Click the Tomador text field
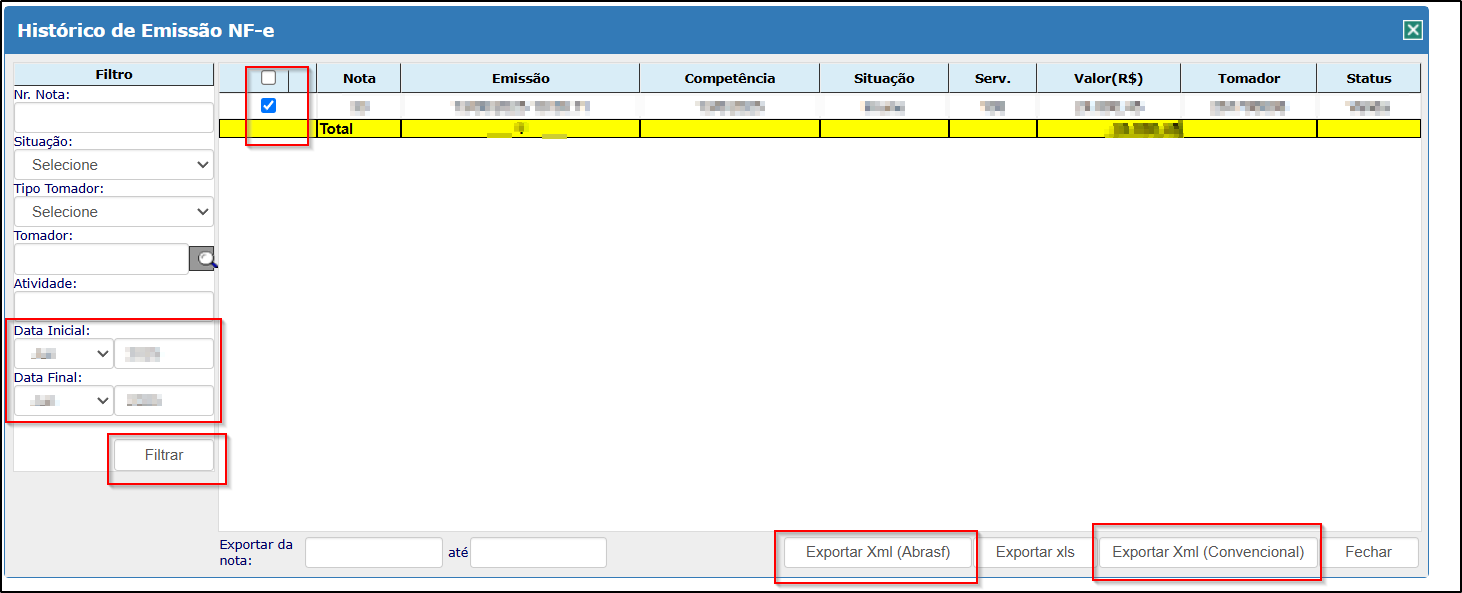 click(x=101, y=259)
